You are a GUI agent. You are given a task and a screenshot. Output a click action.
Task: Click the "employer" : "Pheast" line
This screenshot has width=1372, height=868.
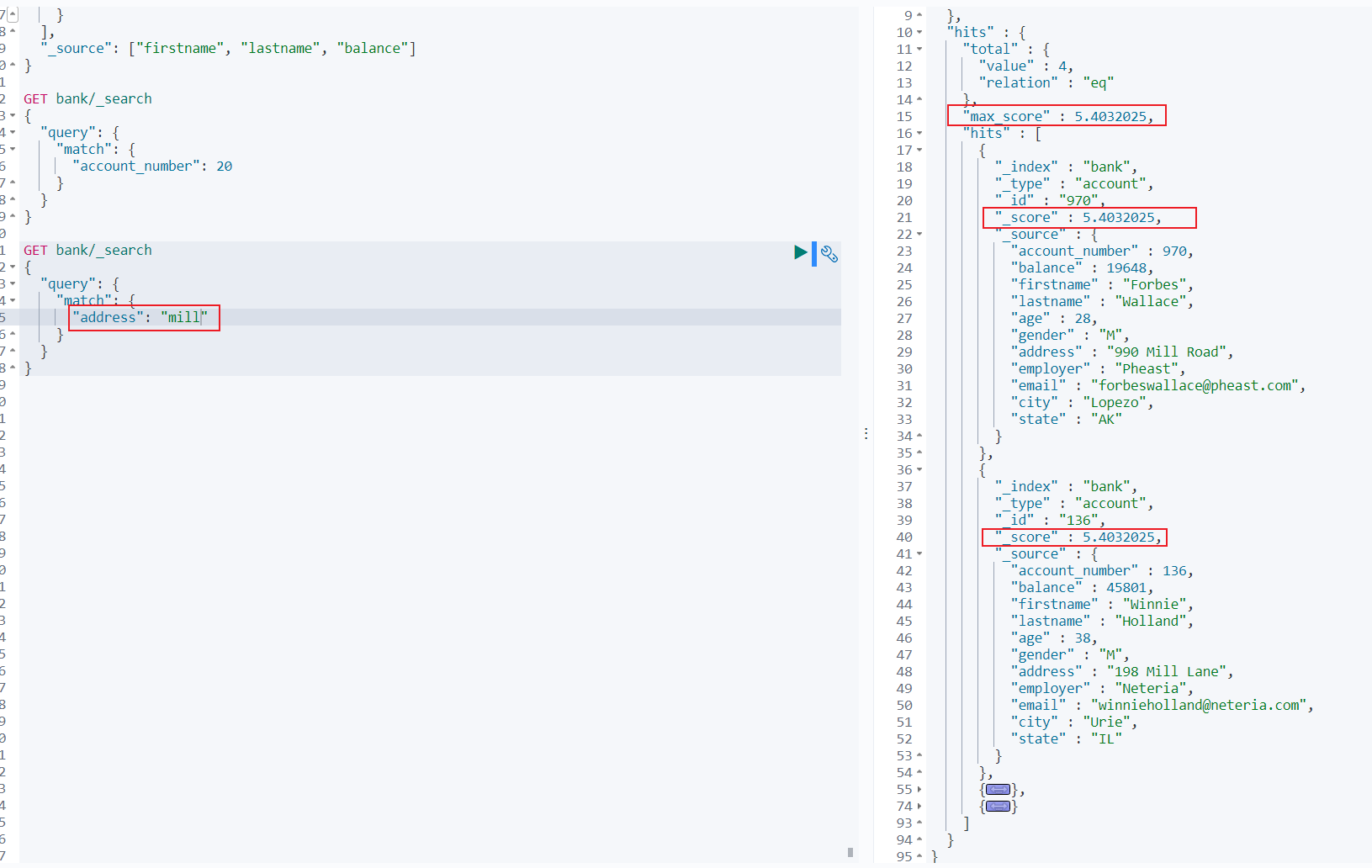coord(1098,368)
